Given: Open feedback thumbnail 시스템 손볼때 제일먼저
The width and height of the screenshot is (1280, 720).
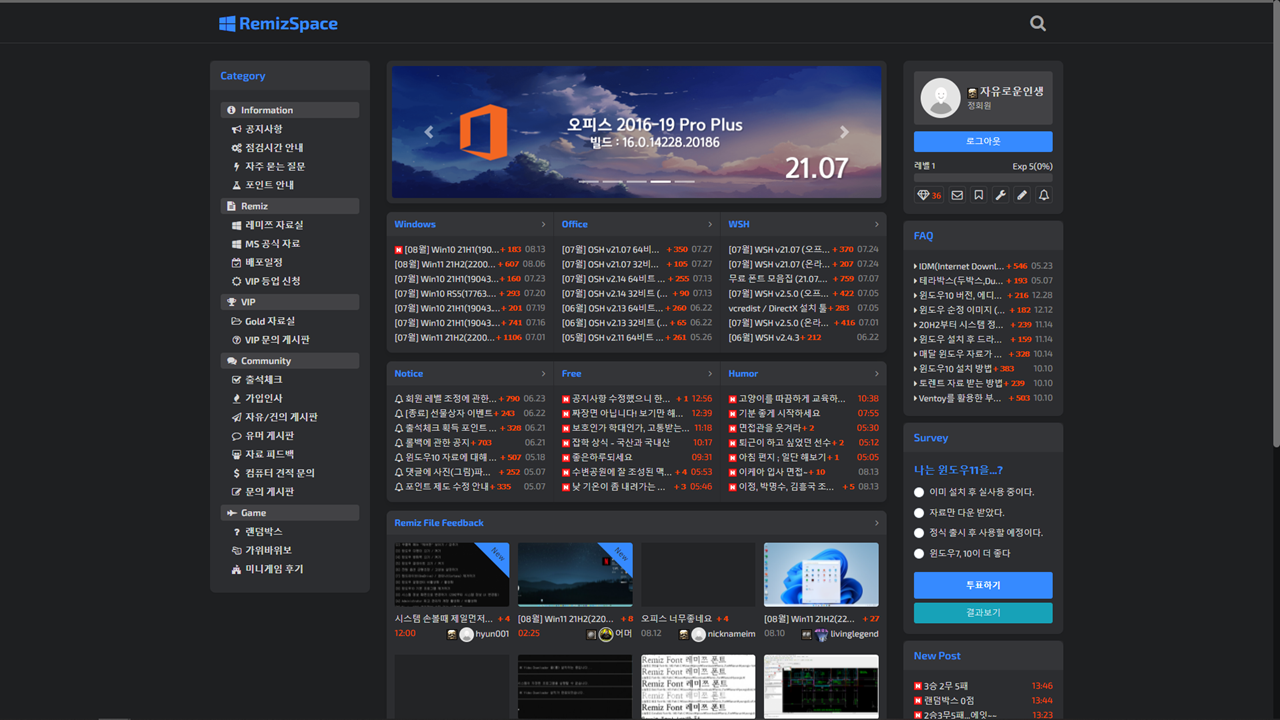Looking at the screenshot, I should click(x=452, y=574).
